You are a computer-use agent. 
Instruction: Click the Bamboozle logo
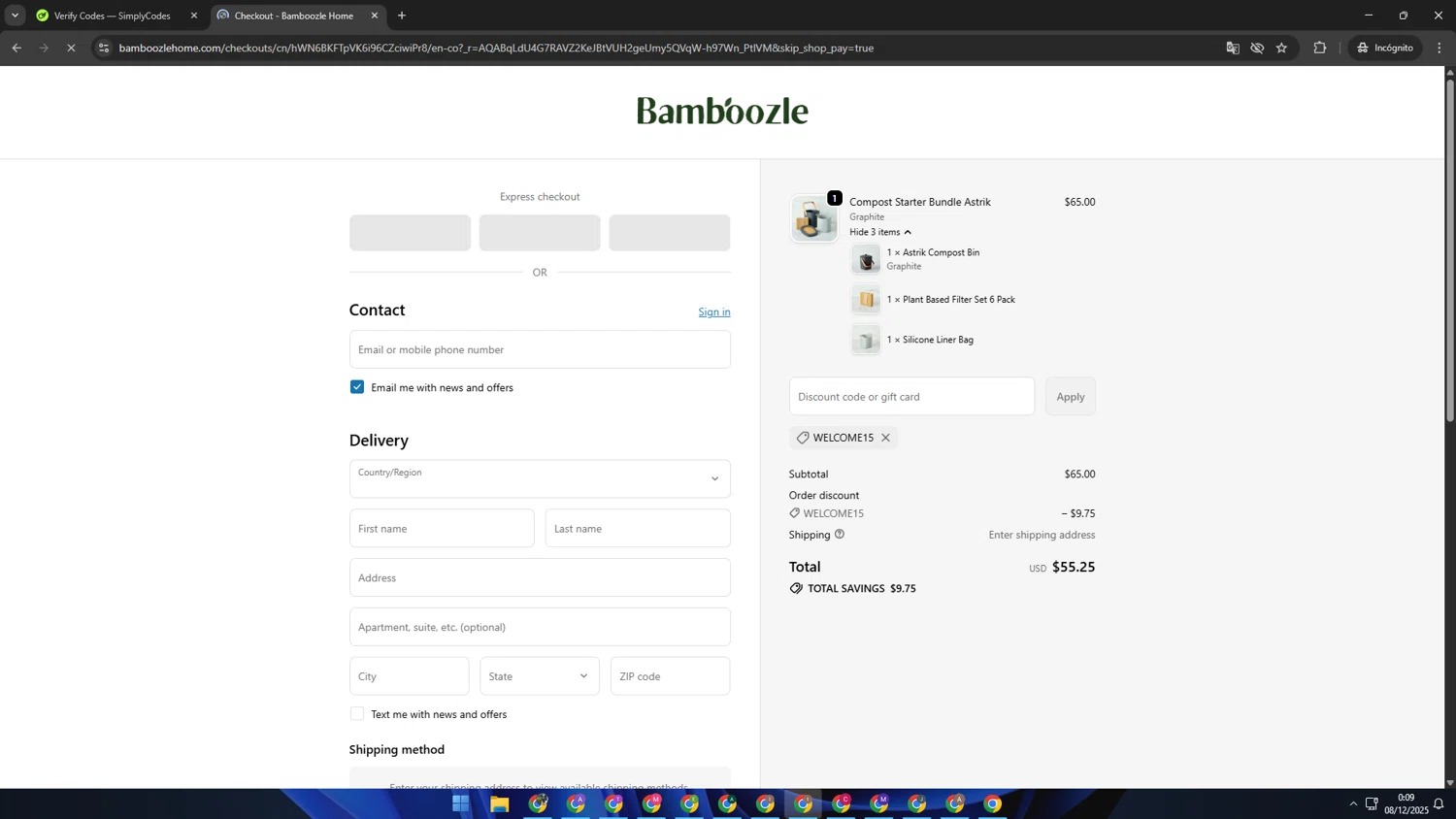coord(722,111)
